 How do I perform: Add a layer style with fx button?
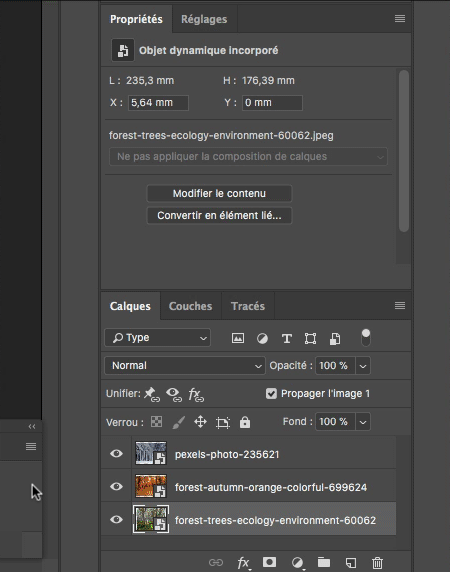(243, 563)
